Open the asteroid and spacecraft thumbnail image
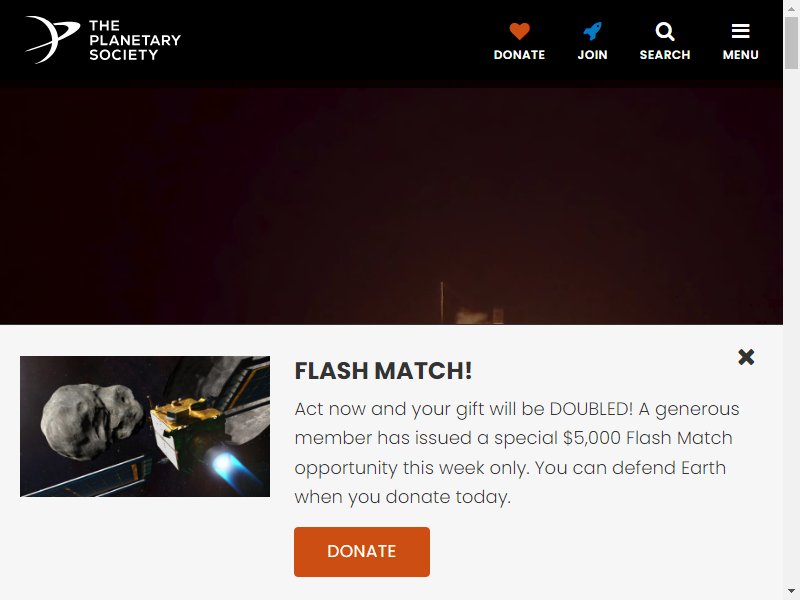The width and height of the screenshot is (800, 600). 145,426
